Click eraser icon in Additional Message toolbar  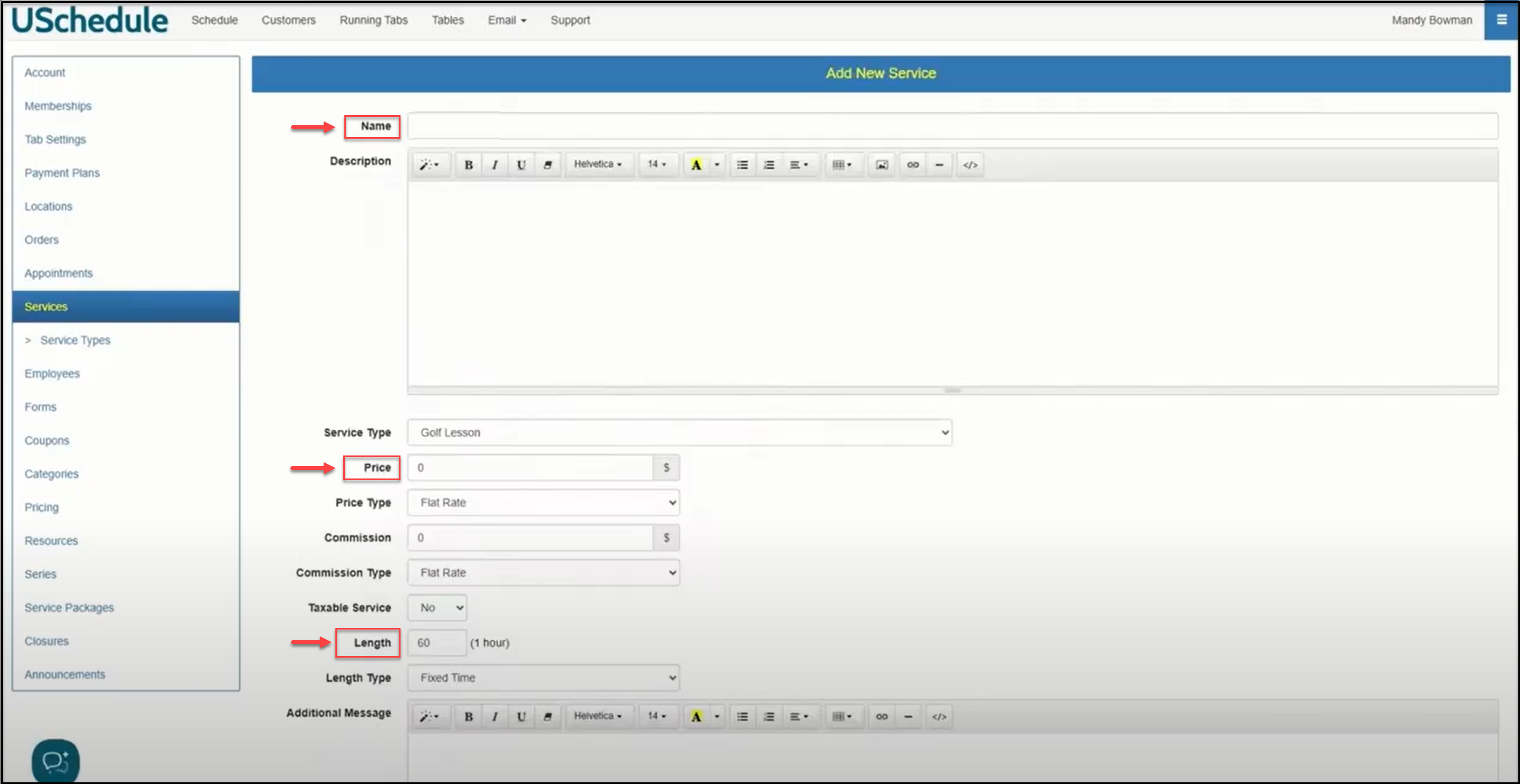click(548, 716)
